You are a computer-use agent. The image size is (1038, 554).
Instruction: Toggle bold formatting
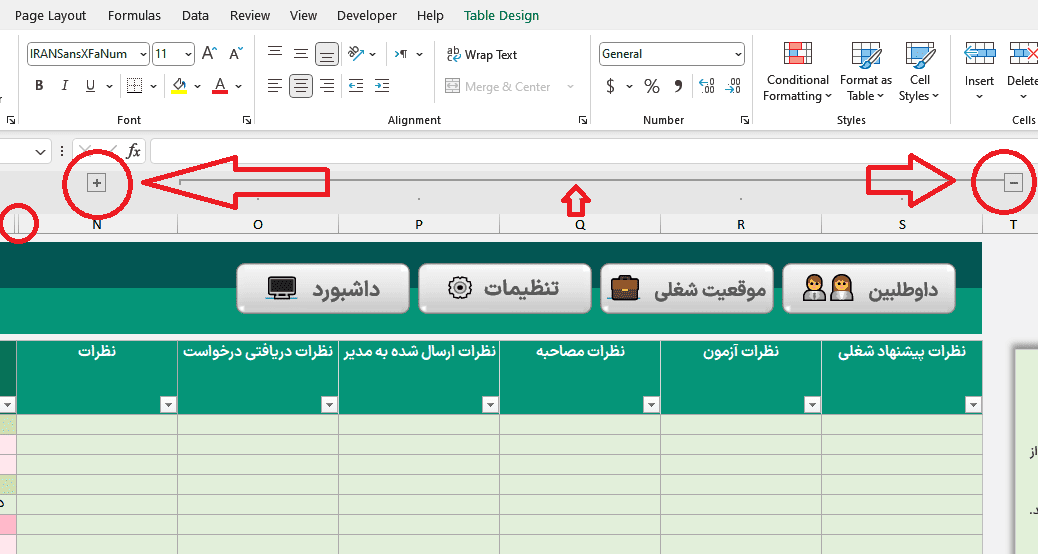[39, 85]
